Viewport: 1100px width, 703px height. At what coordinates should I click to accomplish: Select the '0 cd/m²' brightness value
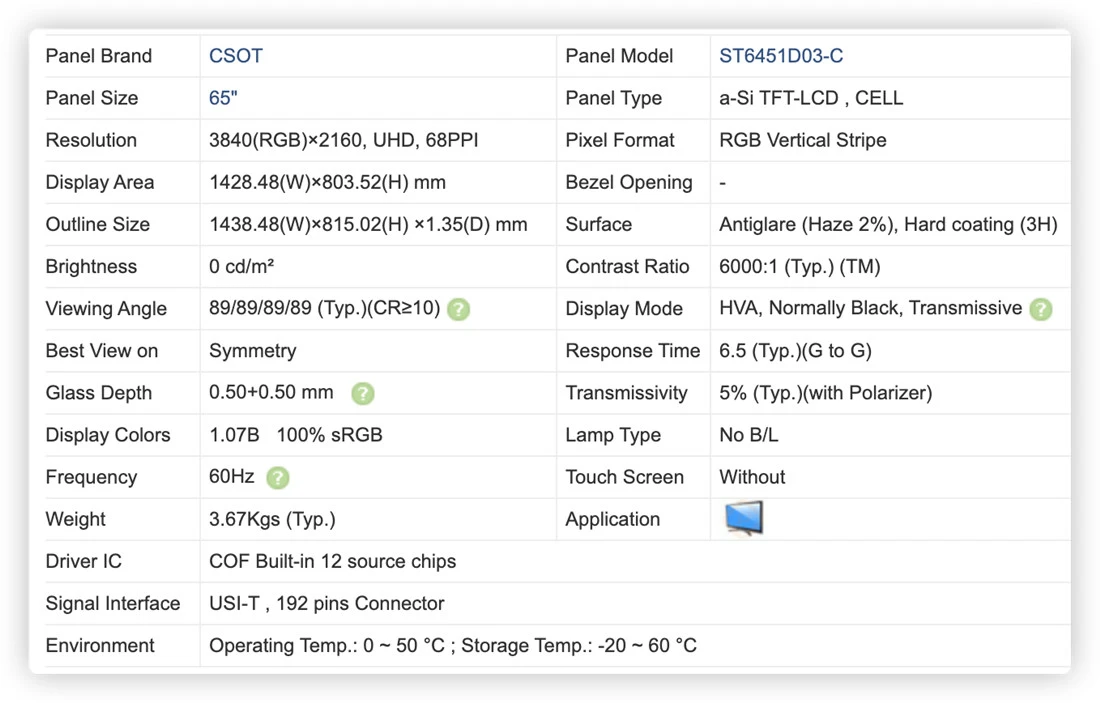tap(241, 267)
